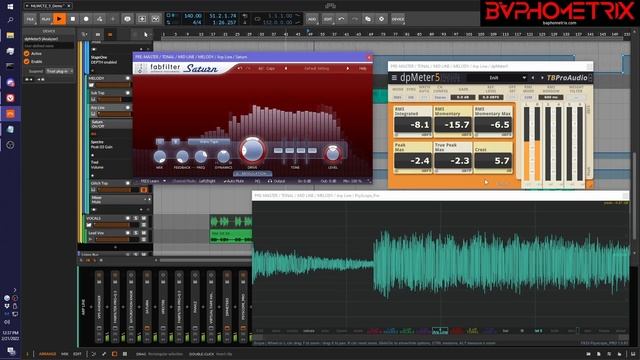Click the Redo arrow icon

(354, 19)
